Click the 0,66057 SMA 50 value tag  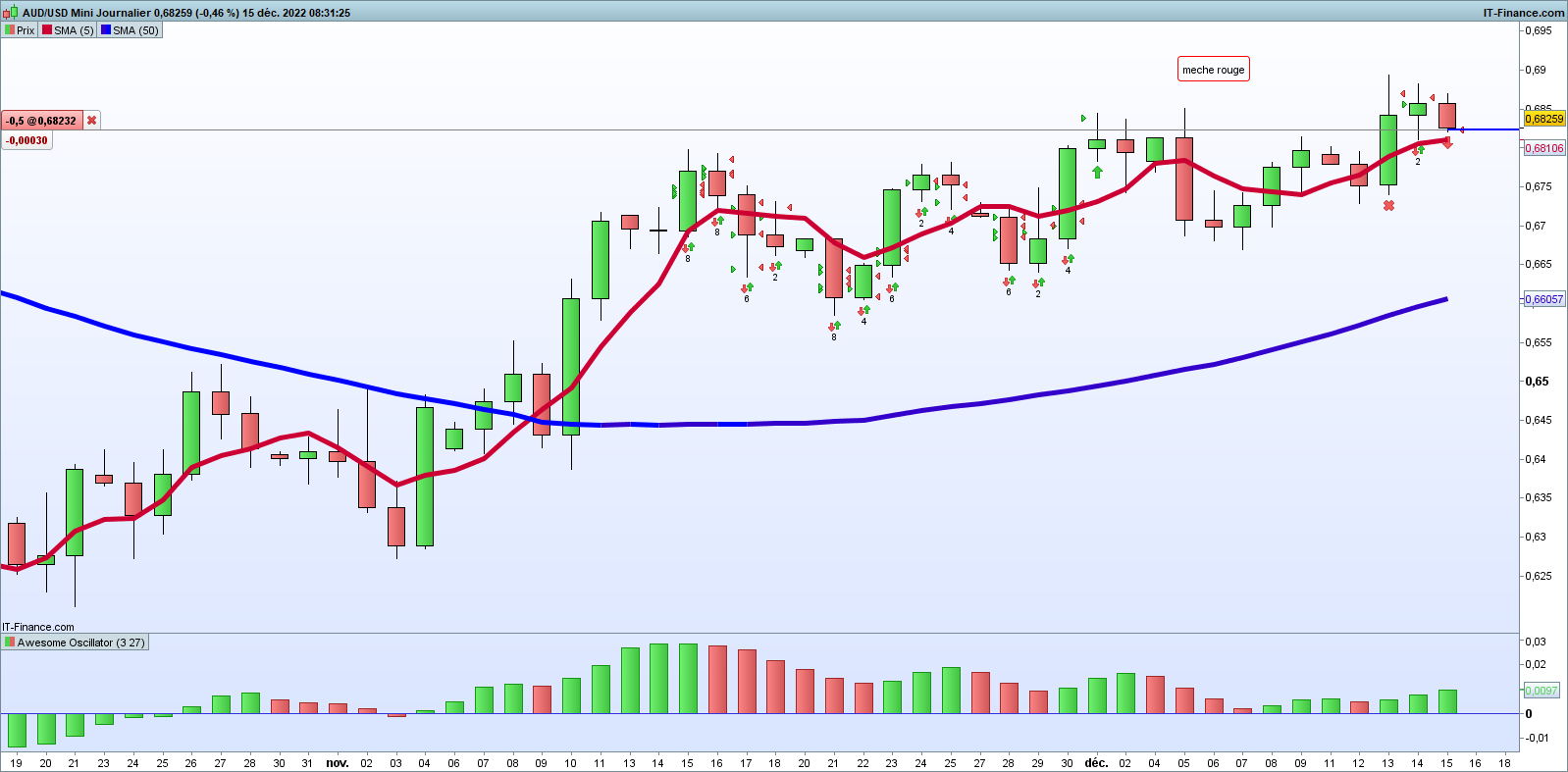1543,299
